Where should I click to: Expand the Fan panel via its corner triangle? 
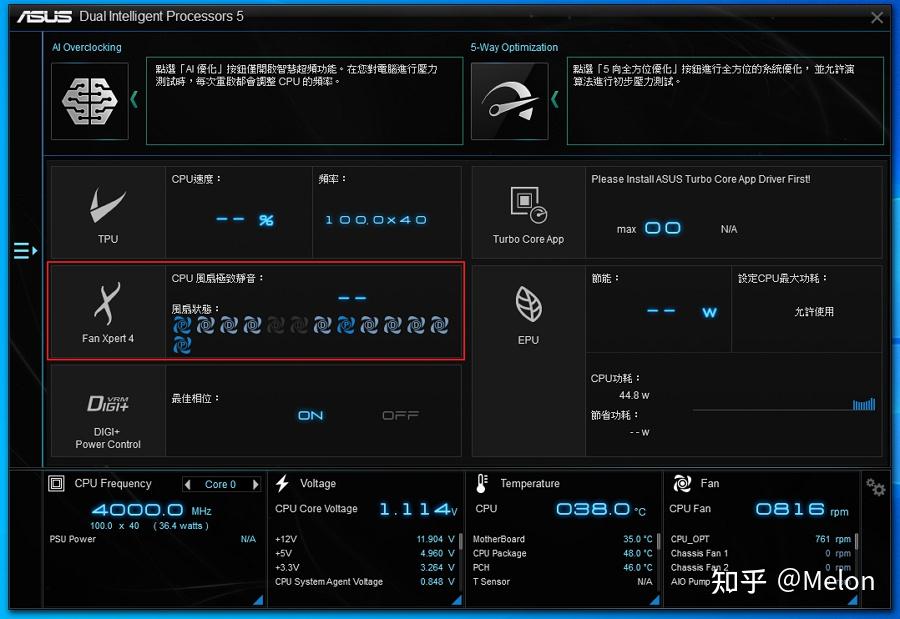(x=855, y=601)
